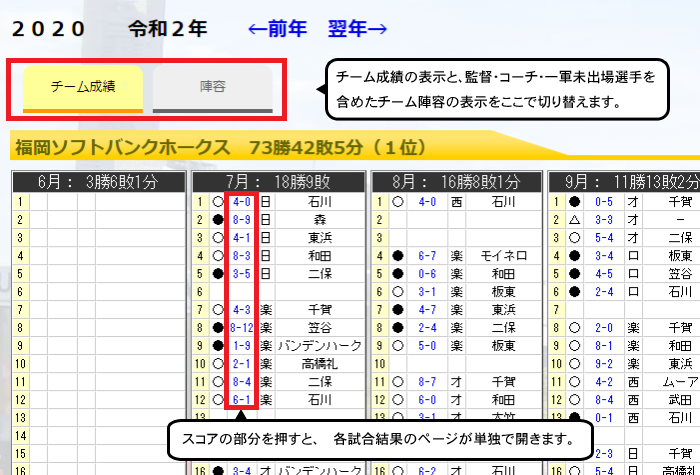Open July 8 game score 8-12
Image resolution: width=700 pixels, height=475 pixels.
242,328
